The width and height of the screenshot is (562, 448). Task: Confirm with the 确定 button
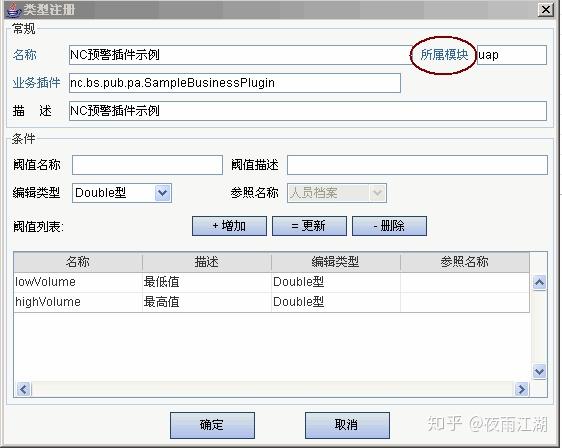(212, 425)
